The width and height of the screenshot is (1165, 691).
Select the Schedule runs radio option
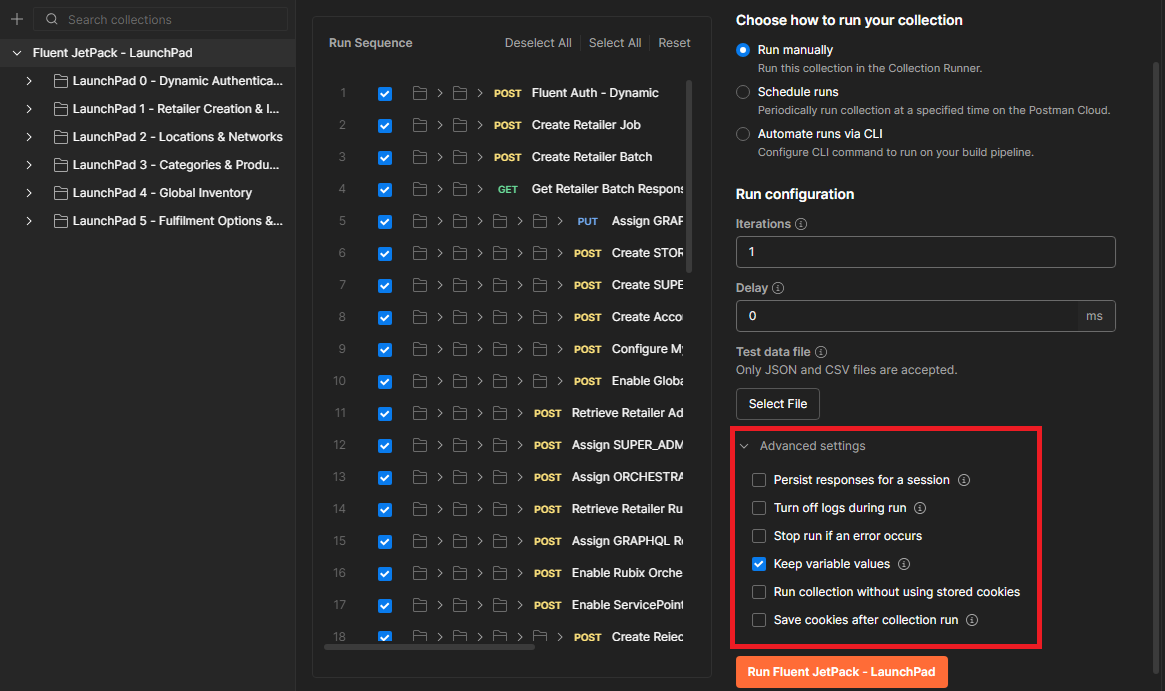(x=743, y=92)
